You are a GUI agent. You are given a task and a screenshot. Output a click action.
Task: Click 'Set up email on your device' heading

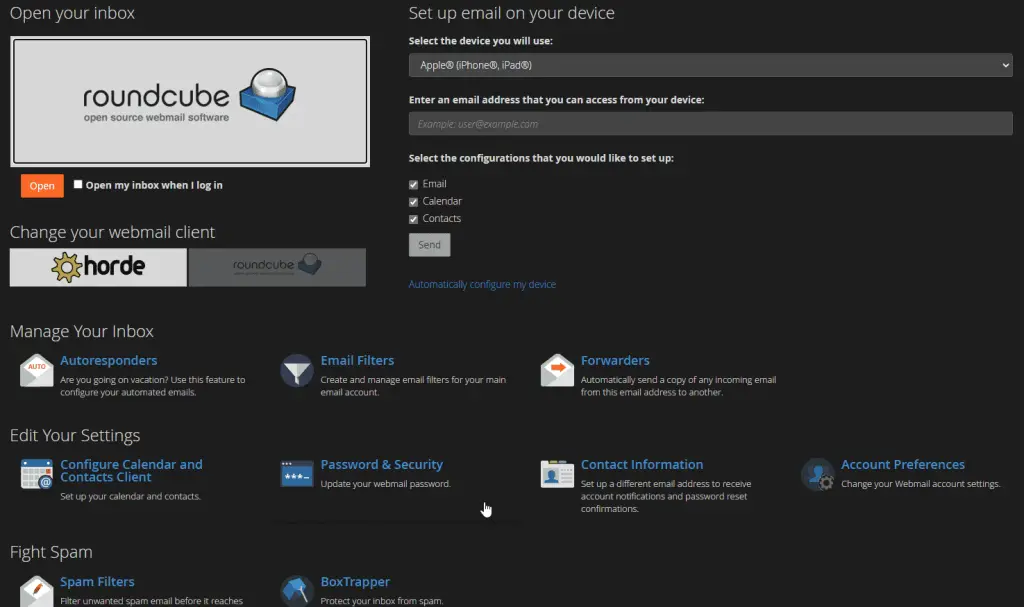pyautogui.click(x=511, y=13)
